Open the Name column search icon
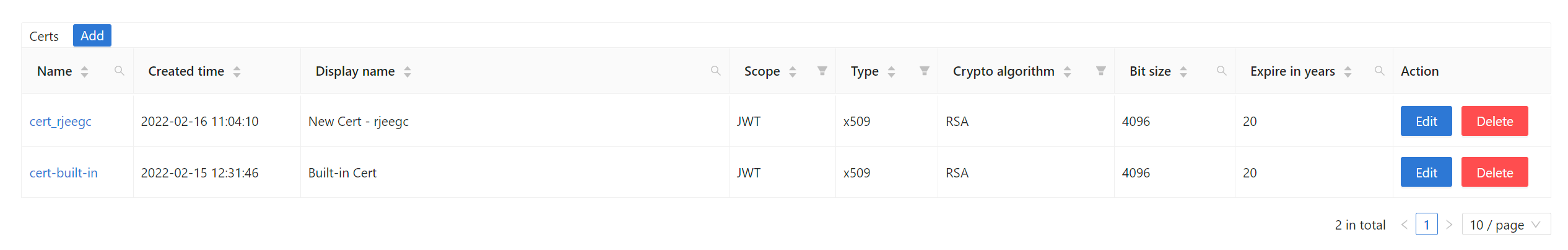 pos(120,71)
